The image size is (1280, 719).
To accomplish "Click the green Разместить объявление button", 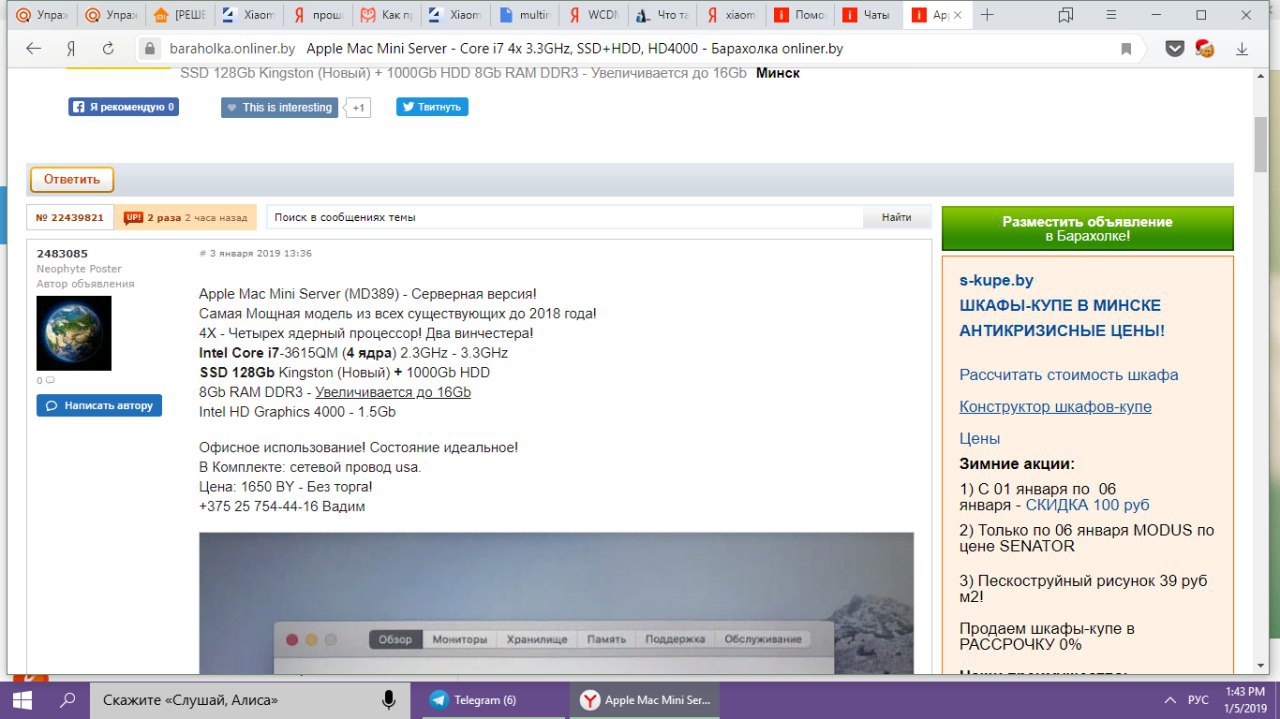I will point(1087,228).
